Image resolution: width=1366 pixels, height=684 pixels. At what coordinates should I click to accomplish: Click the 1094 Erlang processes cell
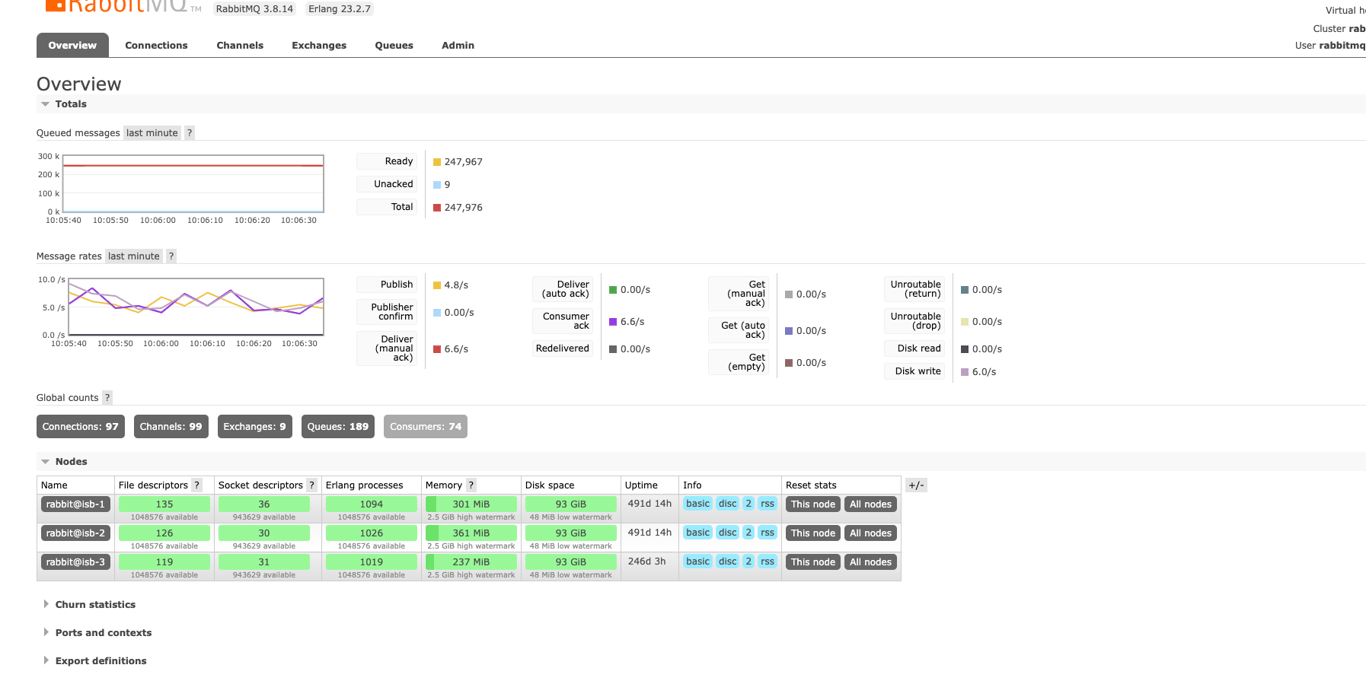371,504
